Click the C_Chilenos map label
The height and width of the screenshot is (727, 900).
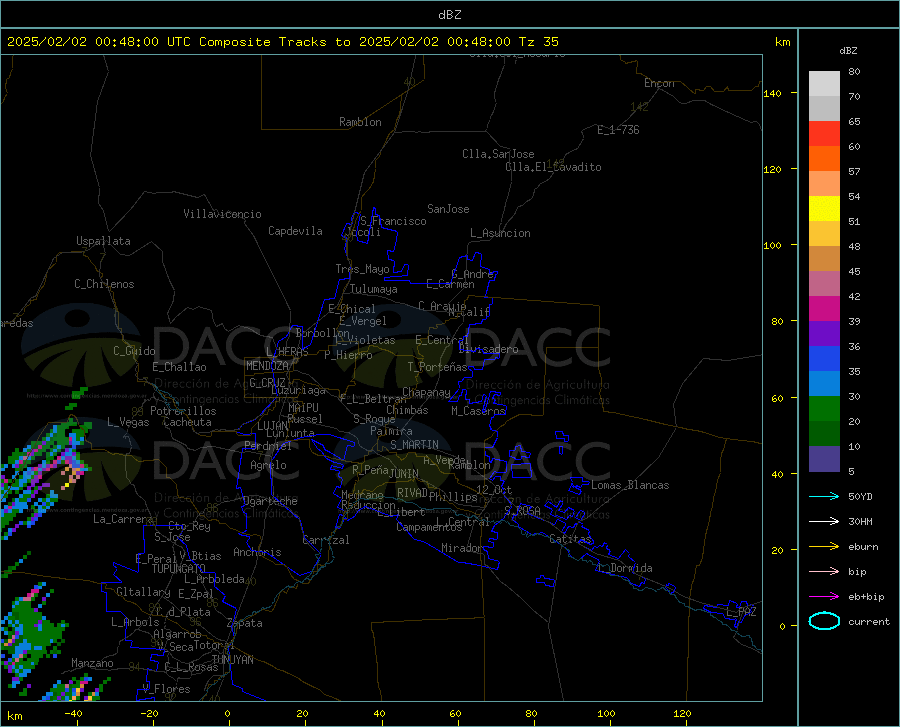pyautogui.click(x=104, y=283)
